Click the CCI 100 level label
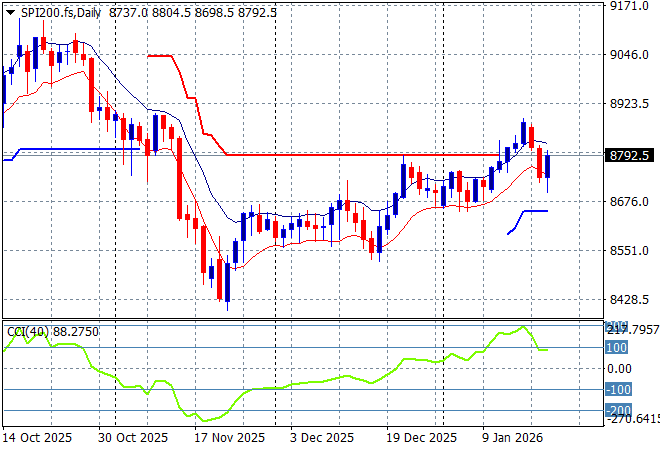 coord(617,348)
